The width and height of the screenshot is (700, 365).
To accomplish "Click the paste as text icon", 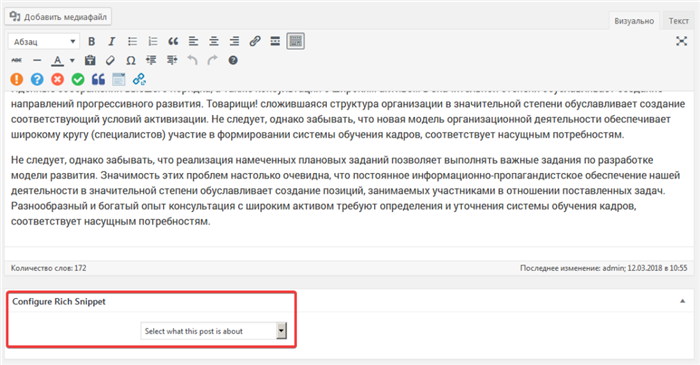I will tap(90, 60).
